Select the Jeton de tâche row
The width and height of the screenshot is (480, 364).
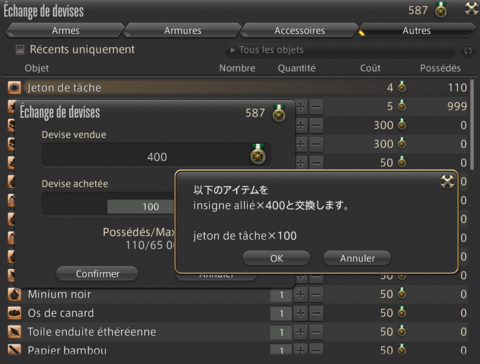click(238, 88)
